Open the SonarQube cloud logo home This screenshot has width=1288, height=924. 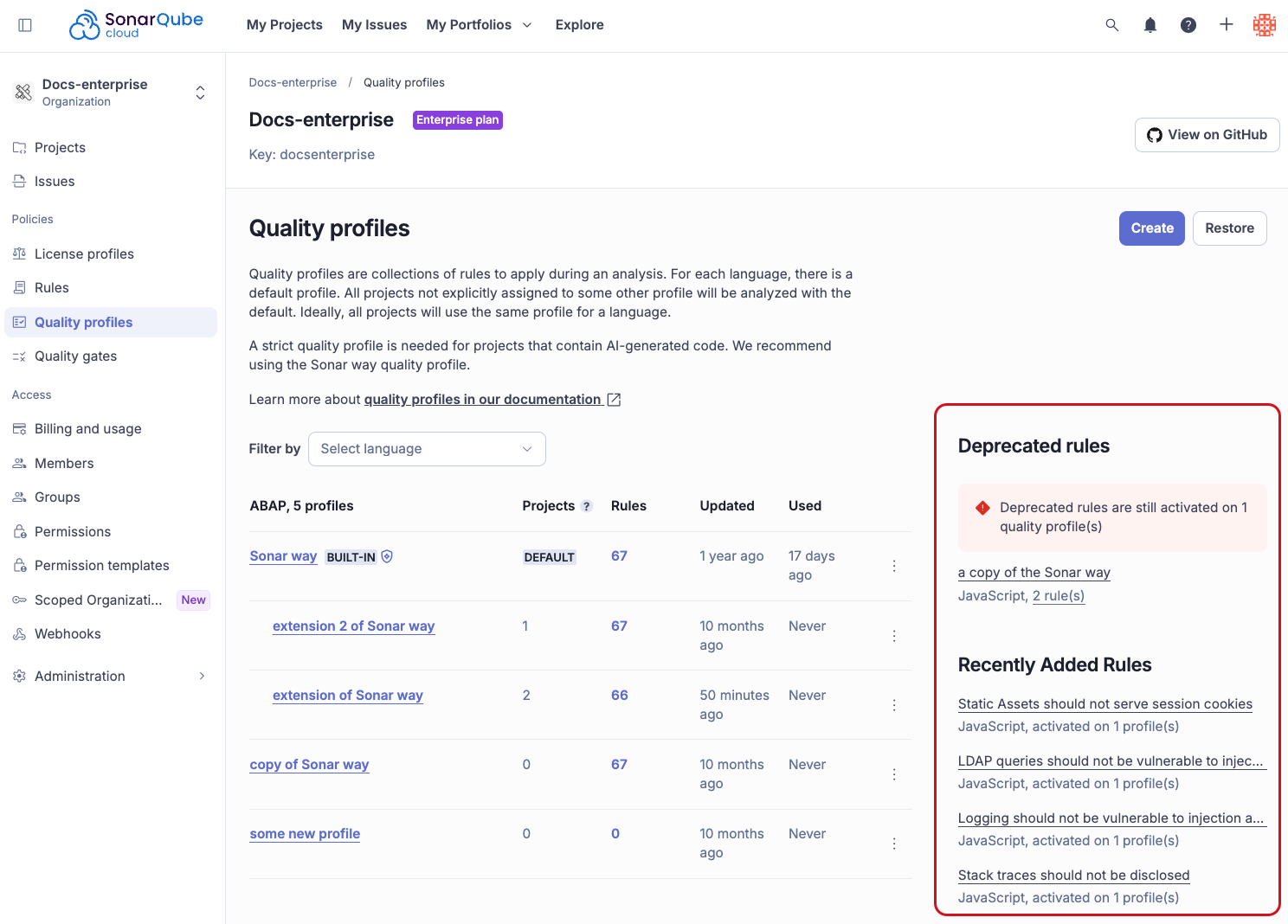click(137, 25)
